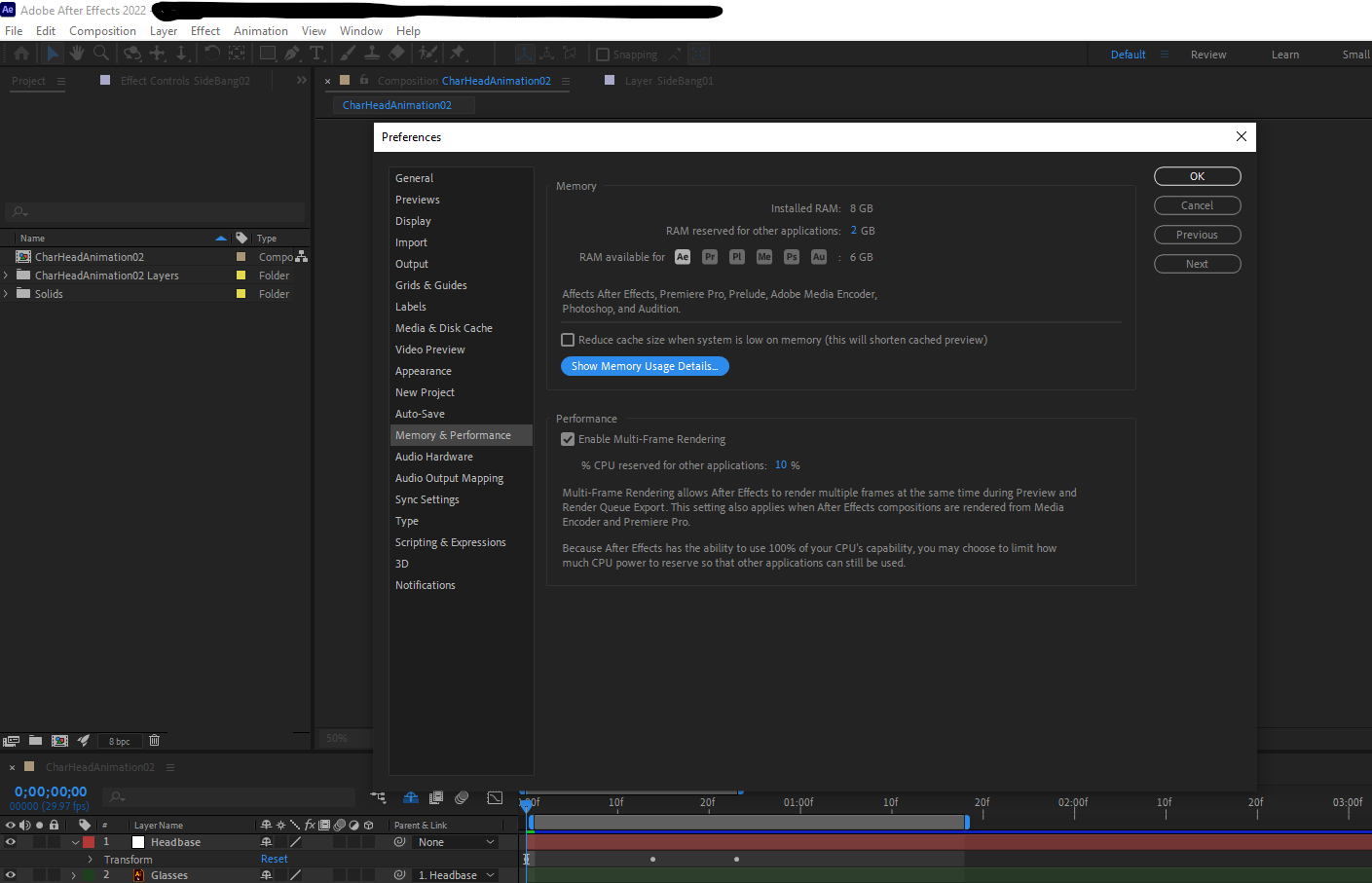Click the Cancel button in Preferences

click(x=1197, y=205)
